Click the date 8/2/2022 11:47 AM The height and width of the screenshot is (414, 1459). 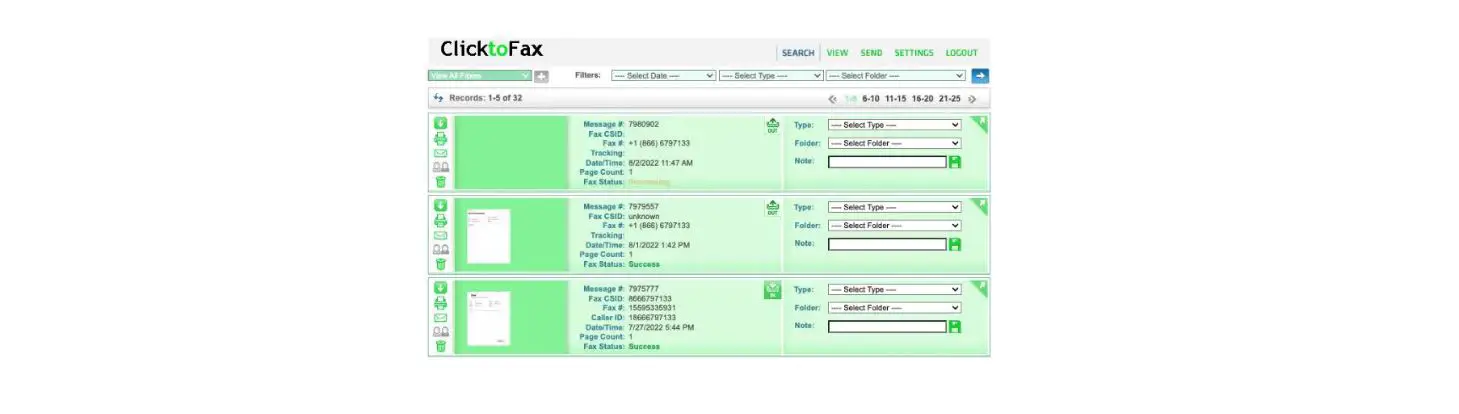(660, 163)
